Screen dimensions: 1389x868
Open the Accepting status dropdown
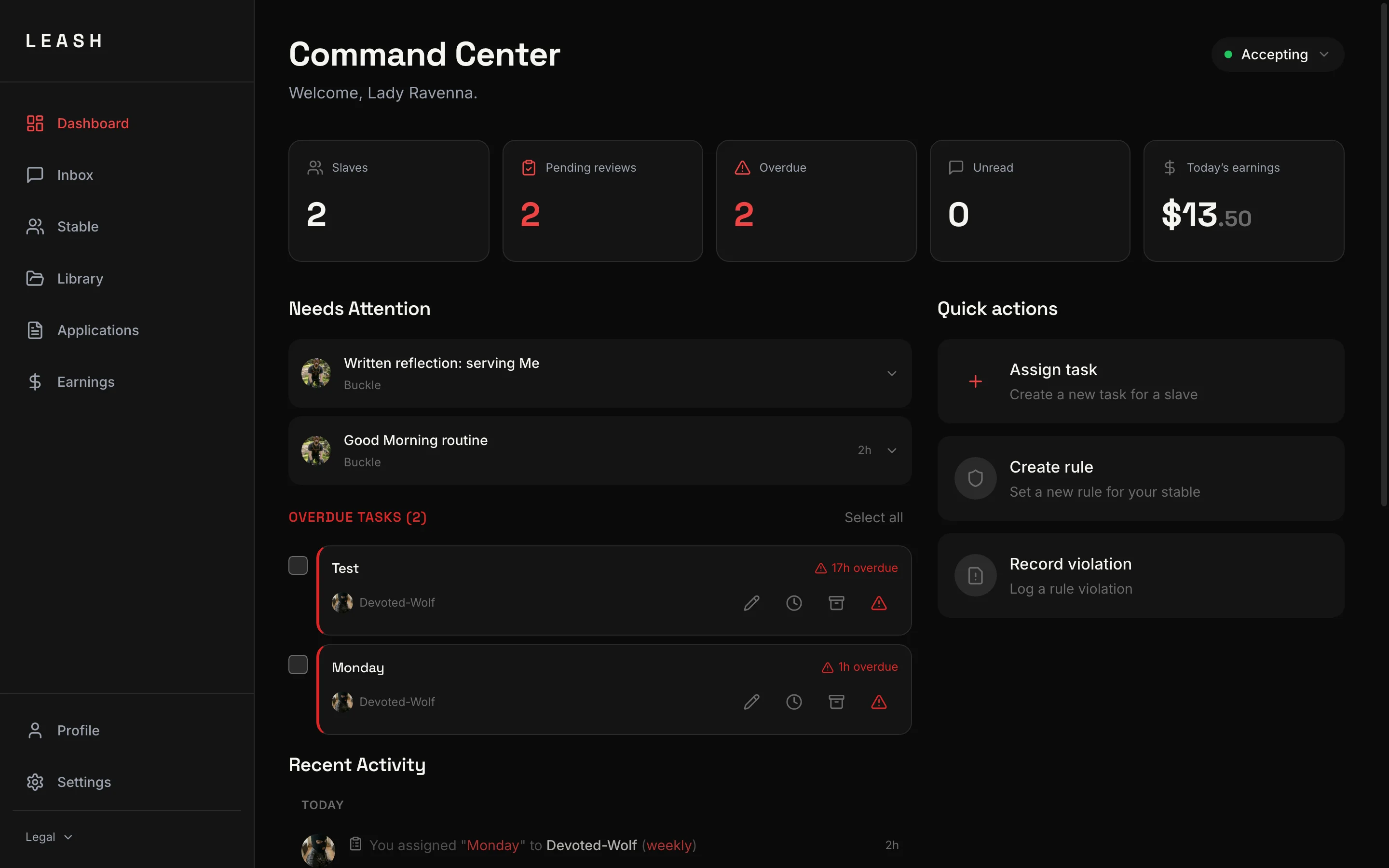(x=1277, y=54)
